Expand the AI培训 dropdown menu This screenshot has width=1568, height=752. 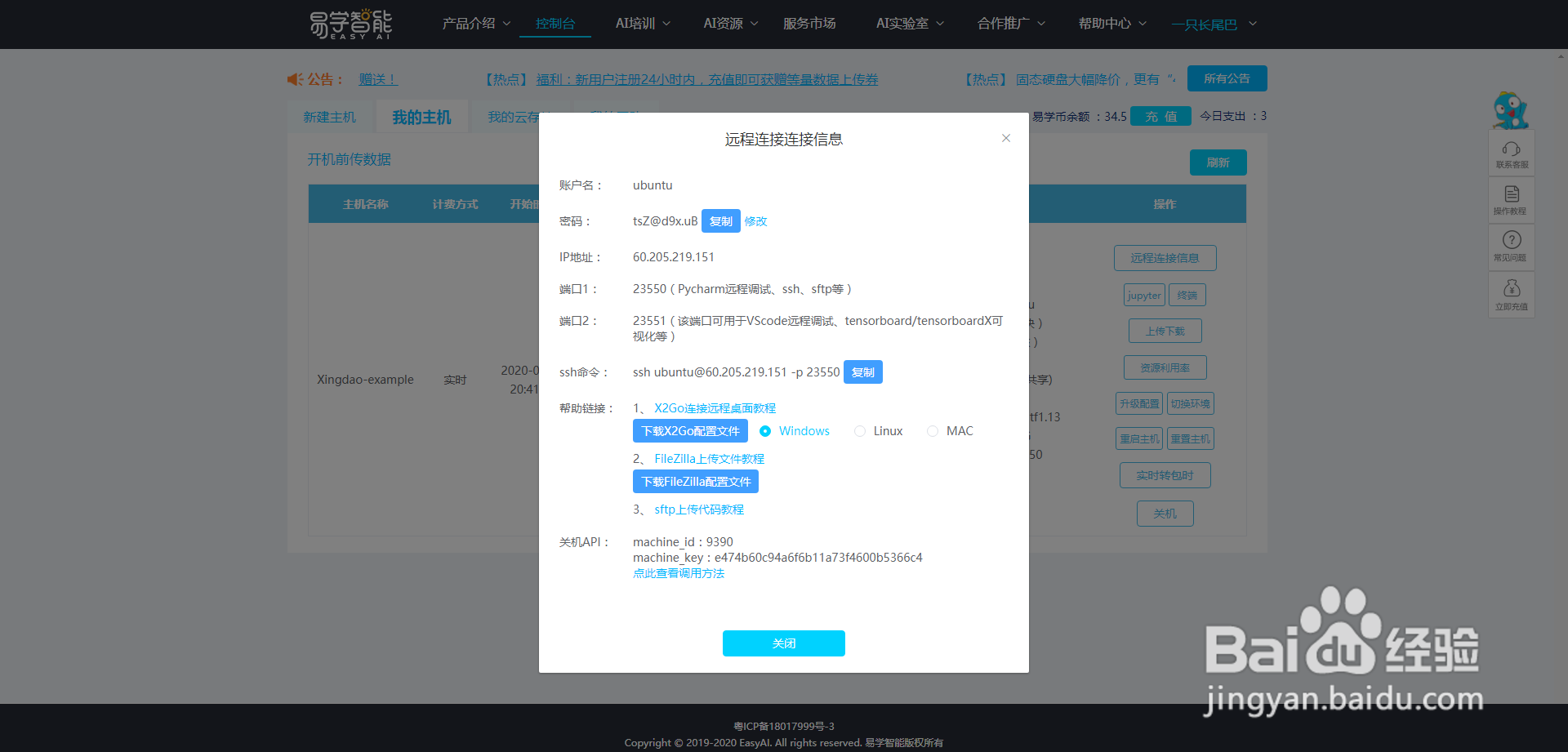tap(643, 24)
